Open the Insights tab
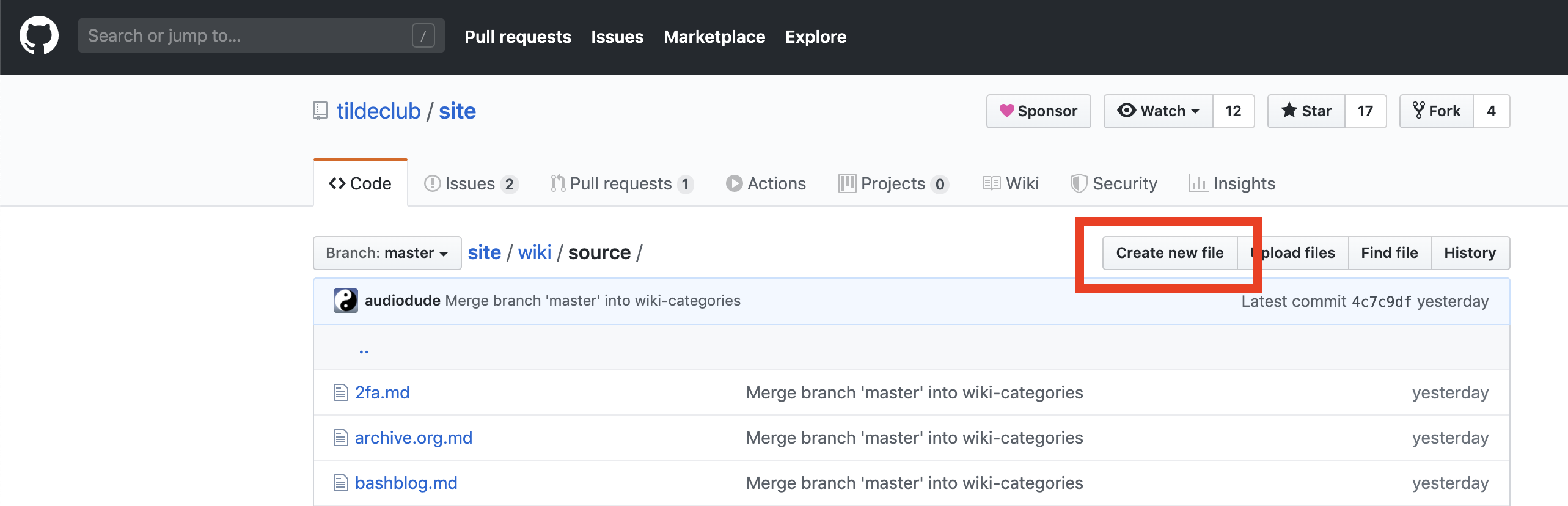The height and width of the screenshot is (506, 1568). [1232, 183]
